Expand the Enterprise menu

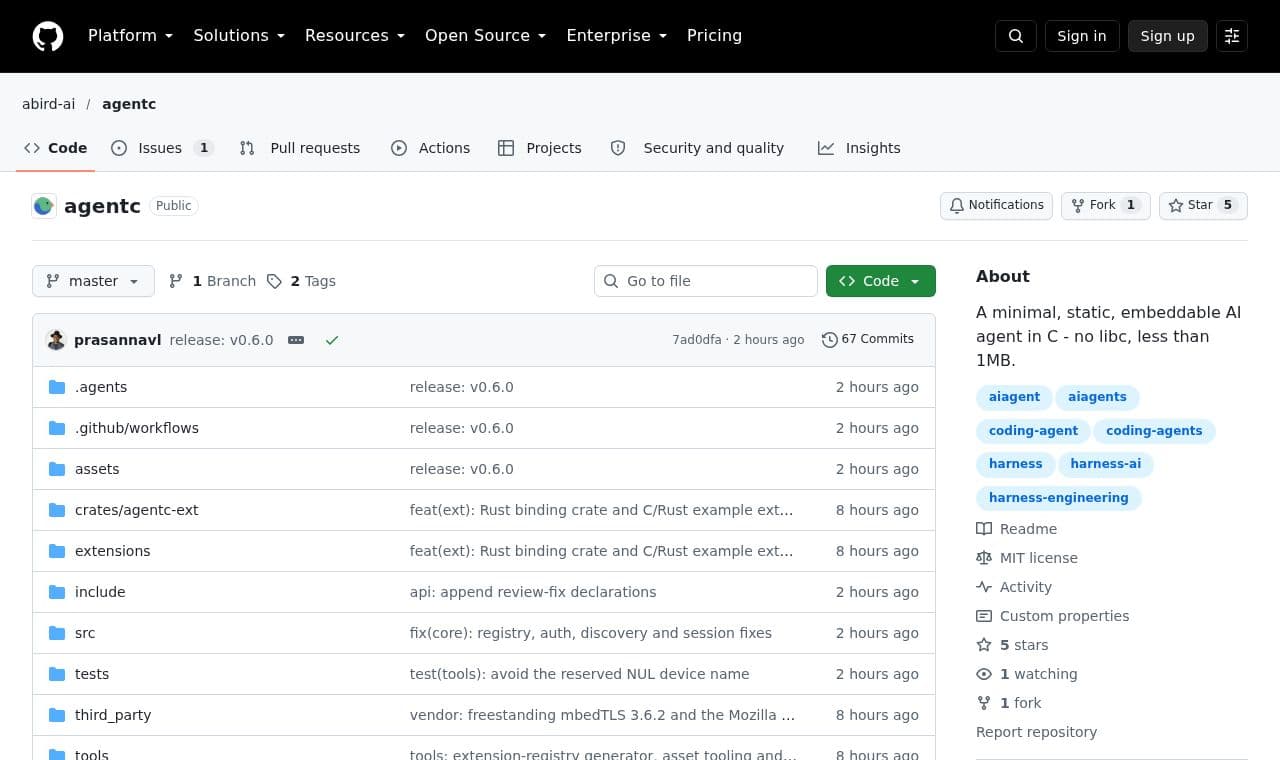pyautogui.click(x=617, y=36)
